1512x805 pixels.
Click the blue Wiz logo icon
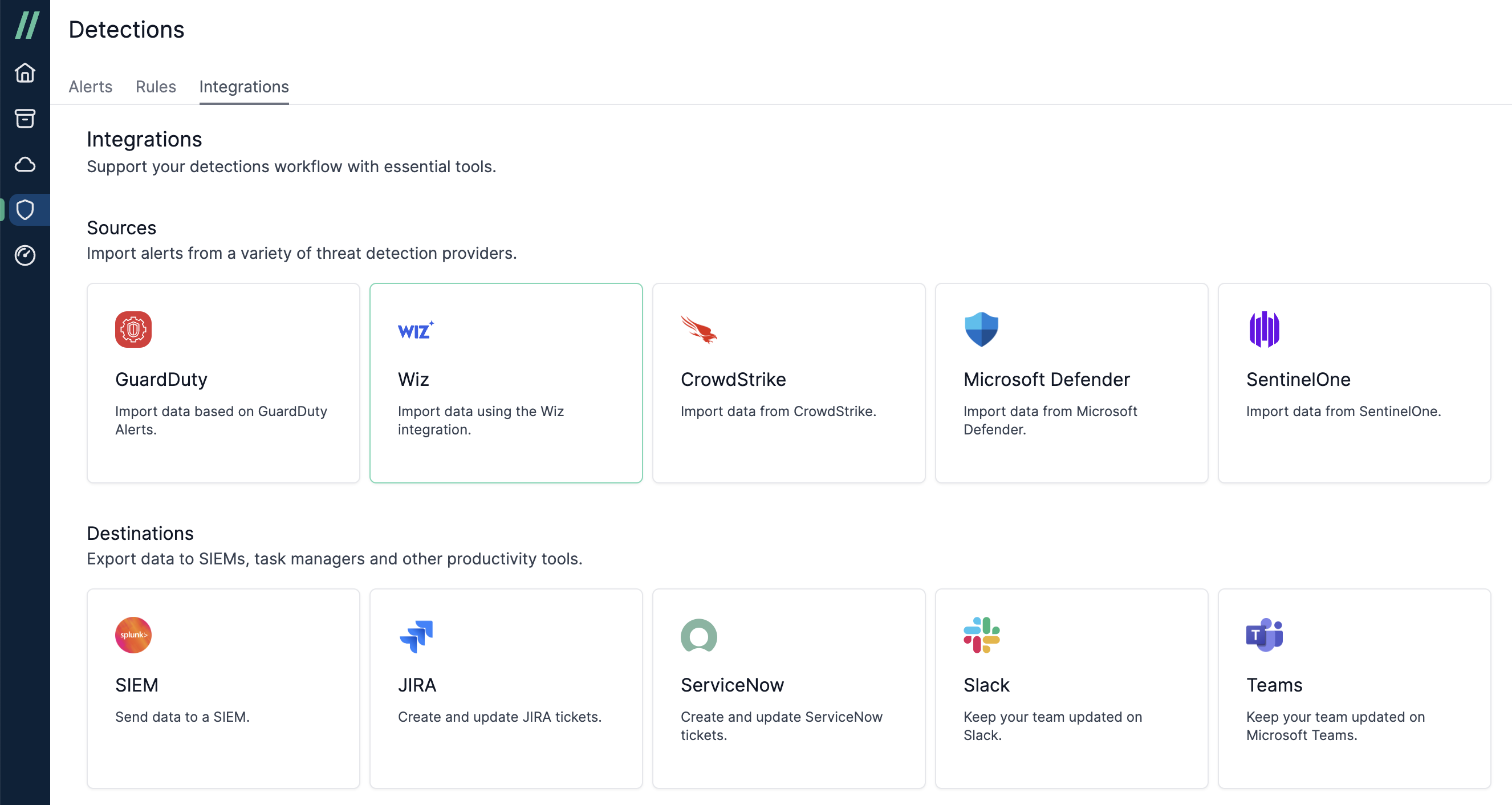(x=416, y=330)
